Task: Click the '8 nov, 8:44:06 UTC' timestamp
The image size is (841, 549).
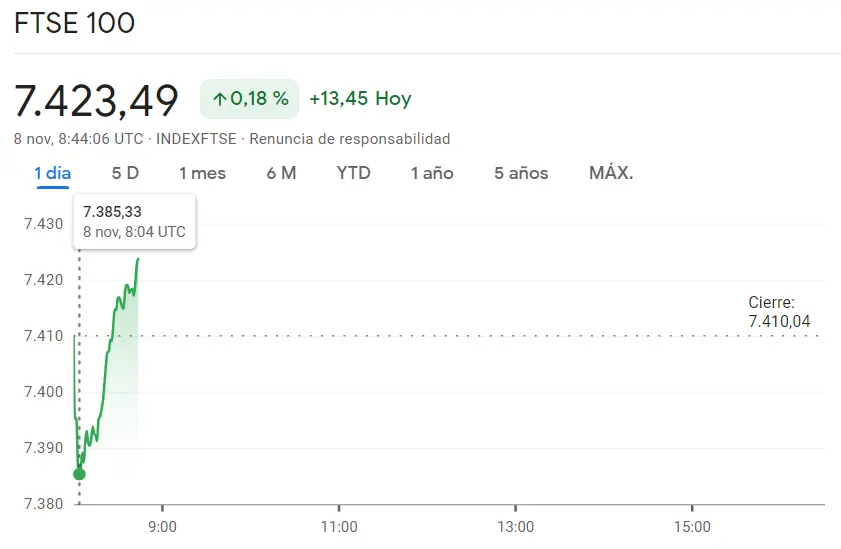Action: [x=78, y=139]
